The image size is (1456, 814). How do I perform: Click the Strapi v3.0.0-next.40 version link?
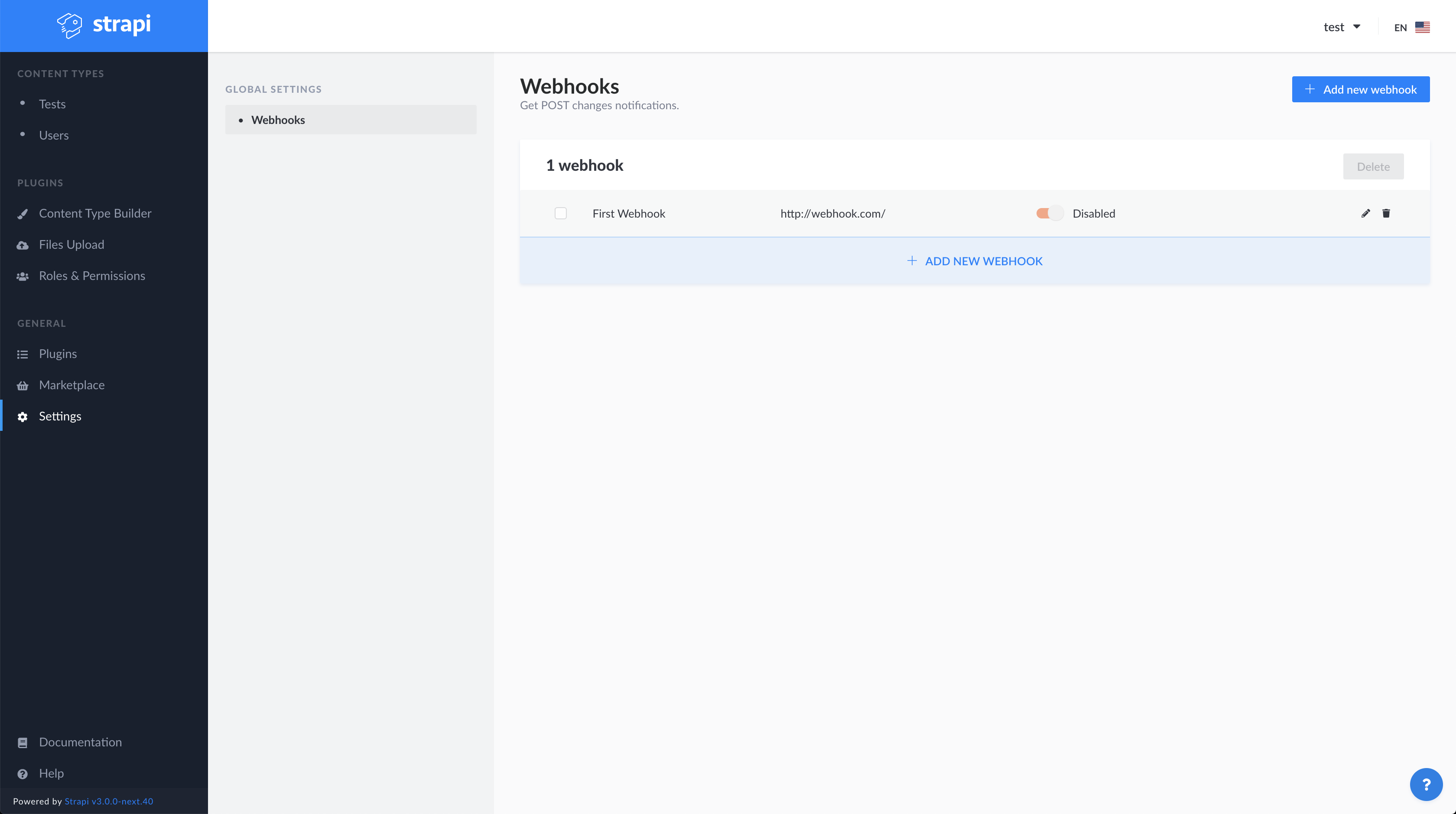[x=108, y=801]
